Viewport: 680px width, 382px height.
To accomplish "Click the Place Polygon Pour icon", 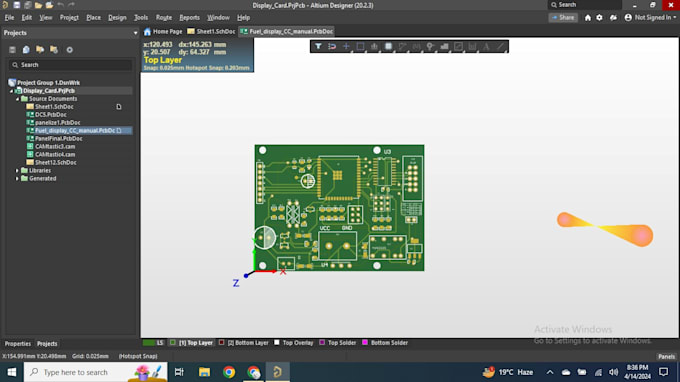I will click(445, 46).
